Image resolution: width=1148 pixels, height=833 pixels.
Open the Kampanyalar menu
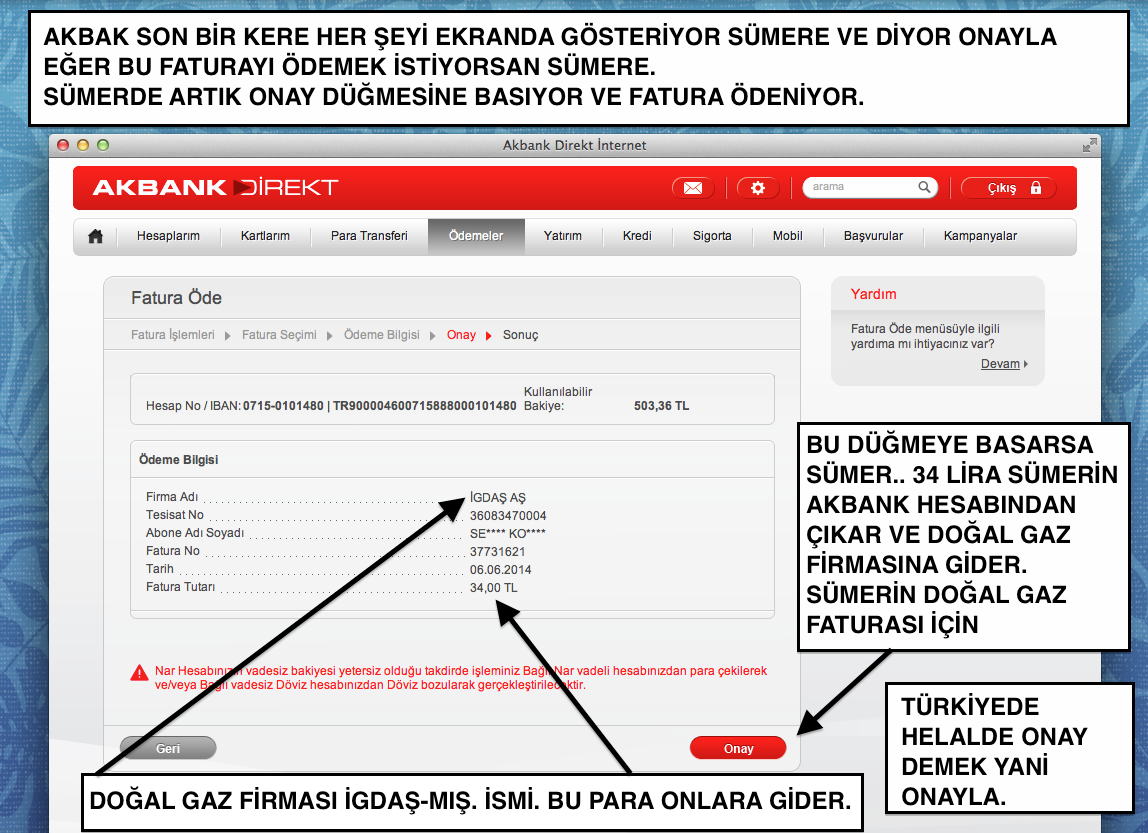(980, 236)
